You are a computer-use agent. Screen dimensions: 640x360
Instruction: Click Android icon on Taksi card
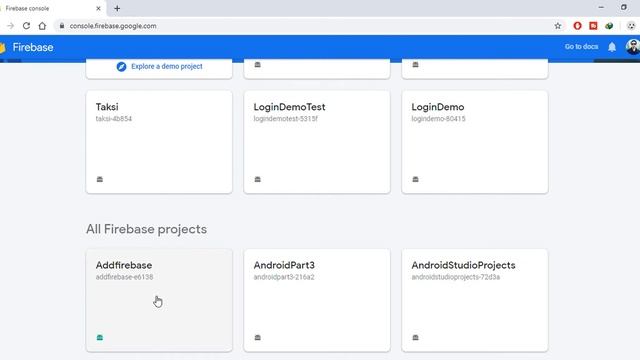click(100, 179)
